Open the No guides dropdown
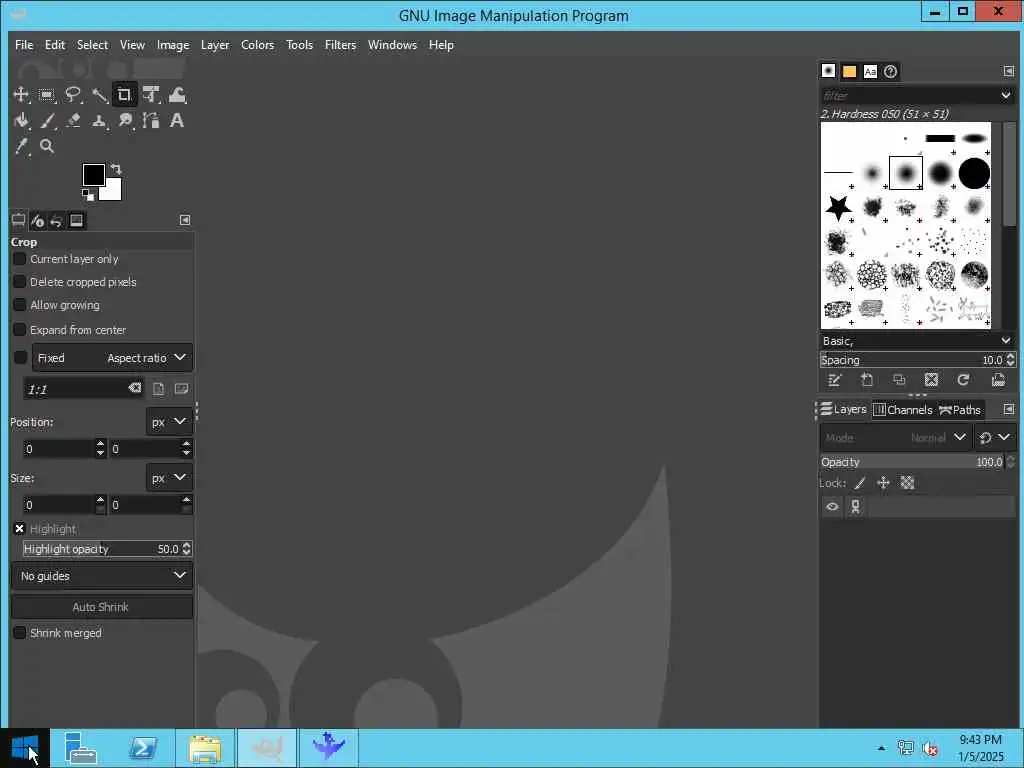The height and width of the screenshot is (768, 1024). (x=102, y=576)
